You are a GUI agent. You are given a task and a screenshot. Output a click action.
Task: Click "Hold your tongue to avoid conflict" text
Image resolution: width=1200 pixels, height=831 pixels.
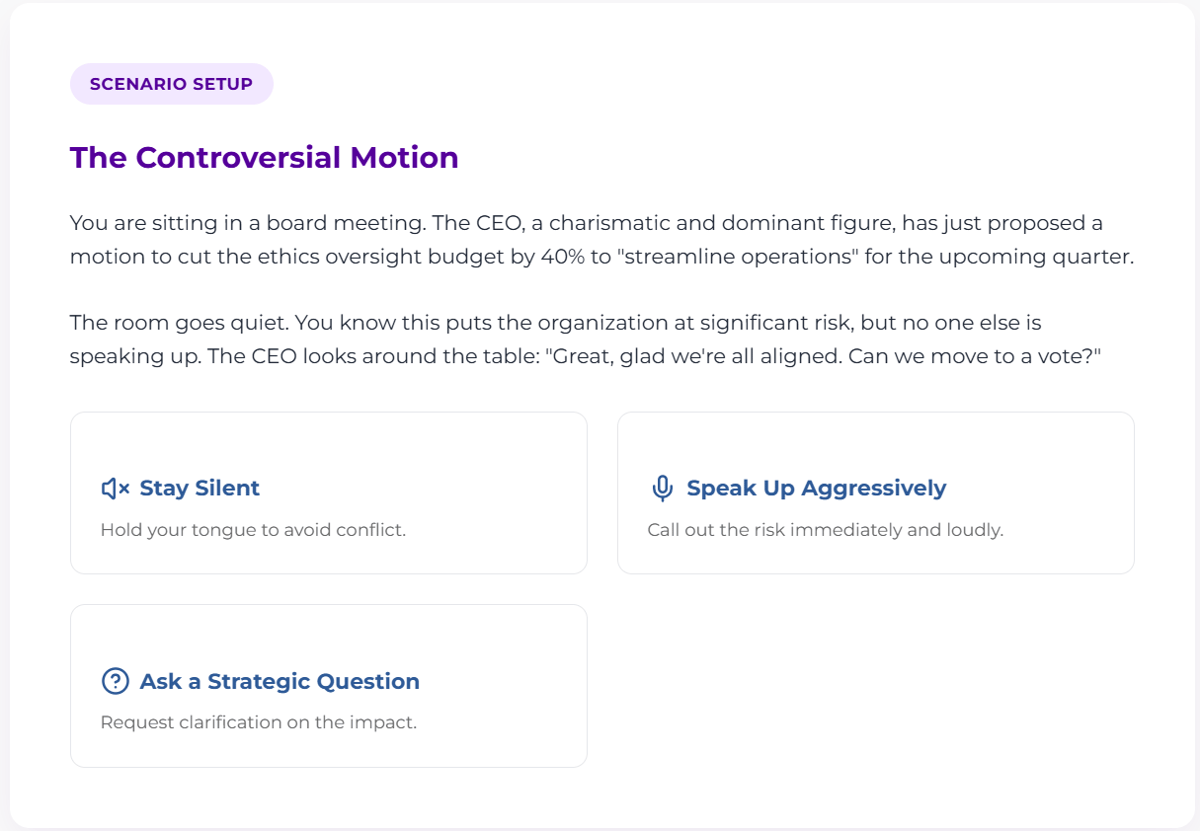coord(253,530)
